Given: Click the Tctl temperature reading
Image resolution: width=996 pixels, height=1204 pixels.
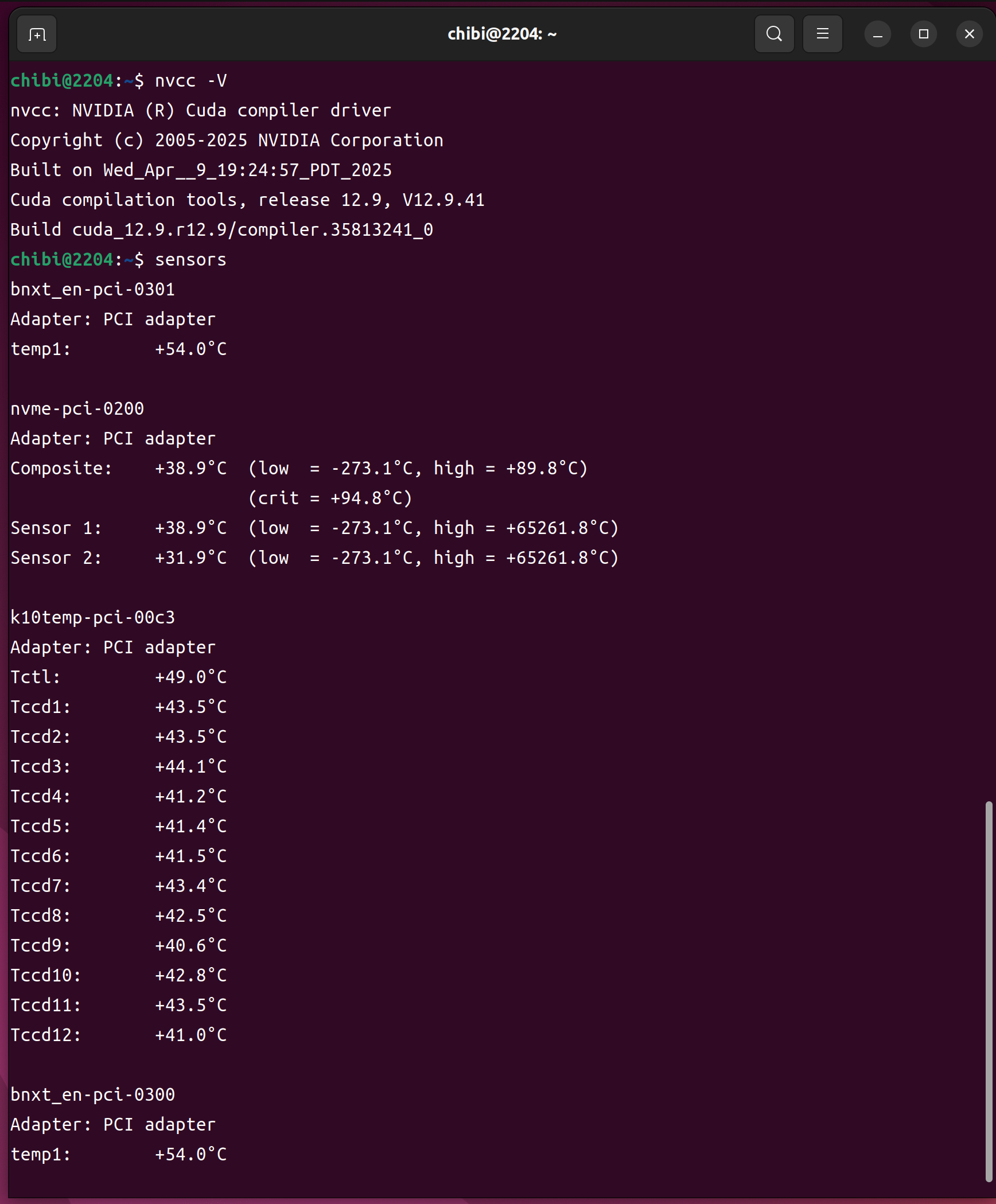Looking at the screenshot, I should pos(190,677).
